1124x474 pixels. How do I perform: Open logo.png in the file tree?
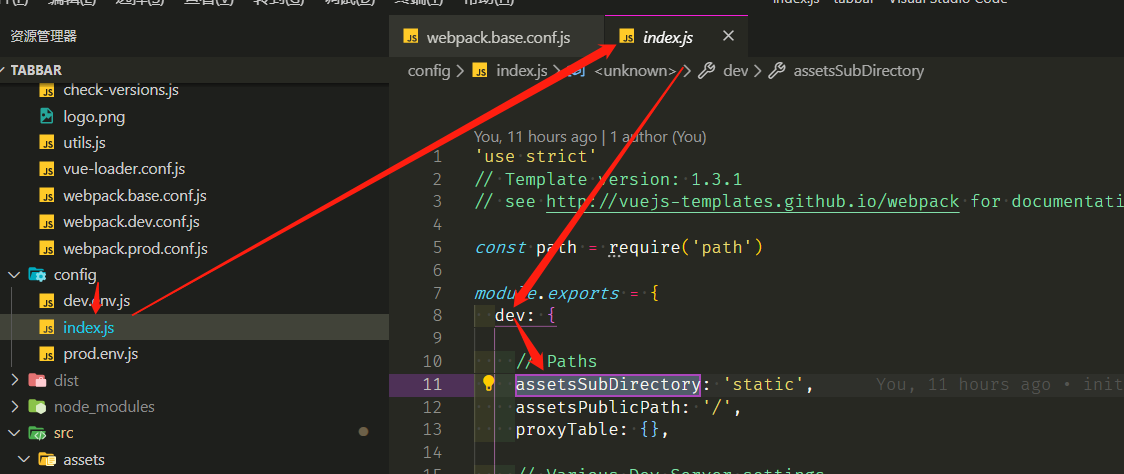tap(94, 116)
